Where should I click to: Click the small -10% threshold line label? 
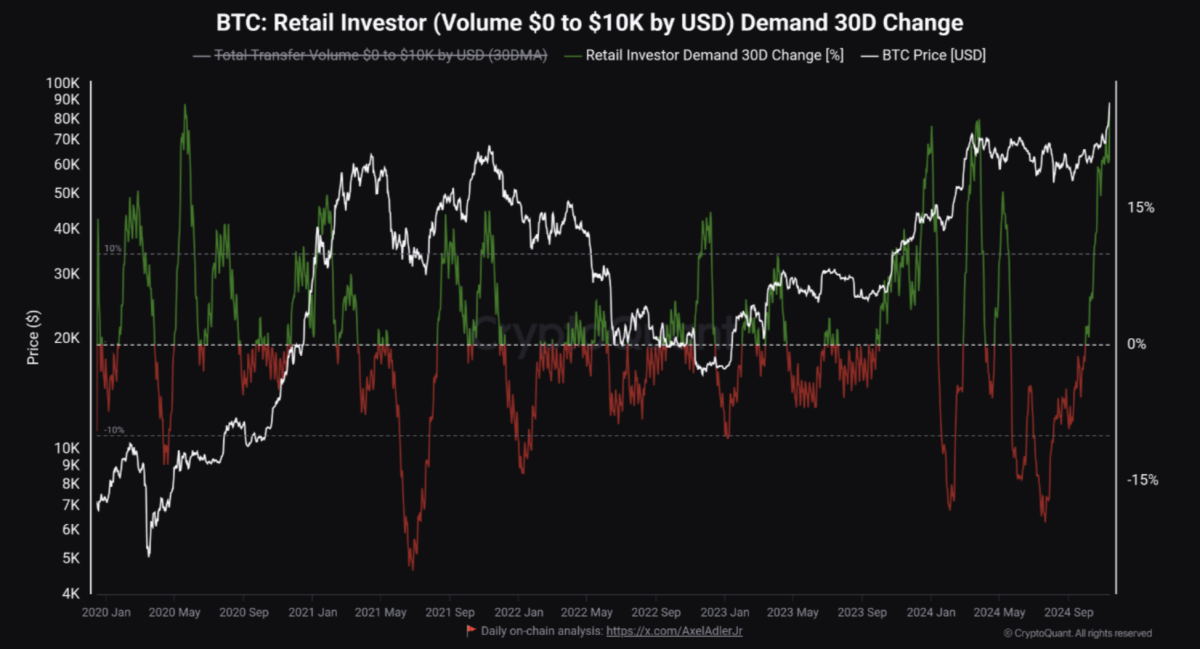[x=114, y=430]
